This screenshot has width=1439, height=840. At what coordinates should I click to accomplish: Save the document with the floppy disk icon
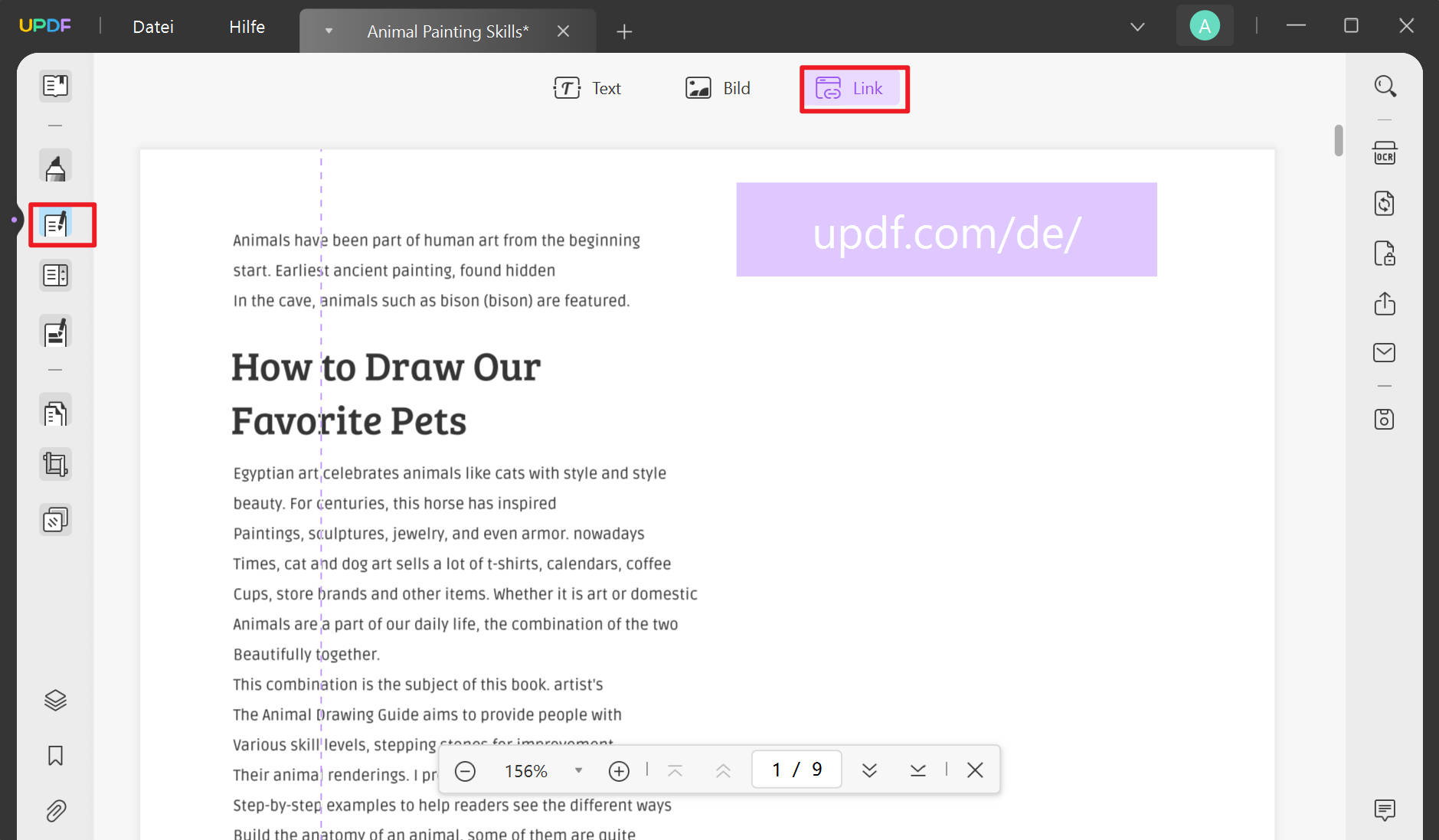(1385, 419)
